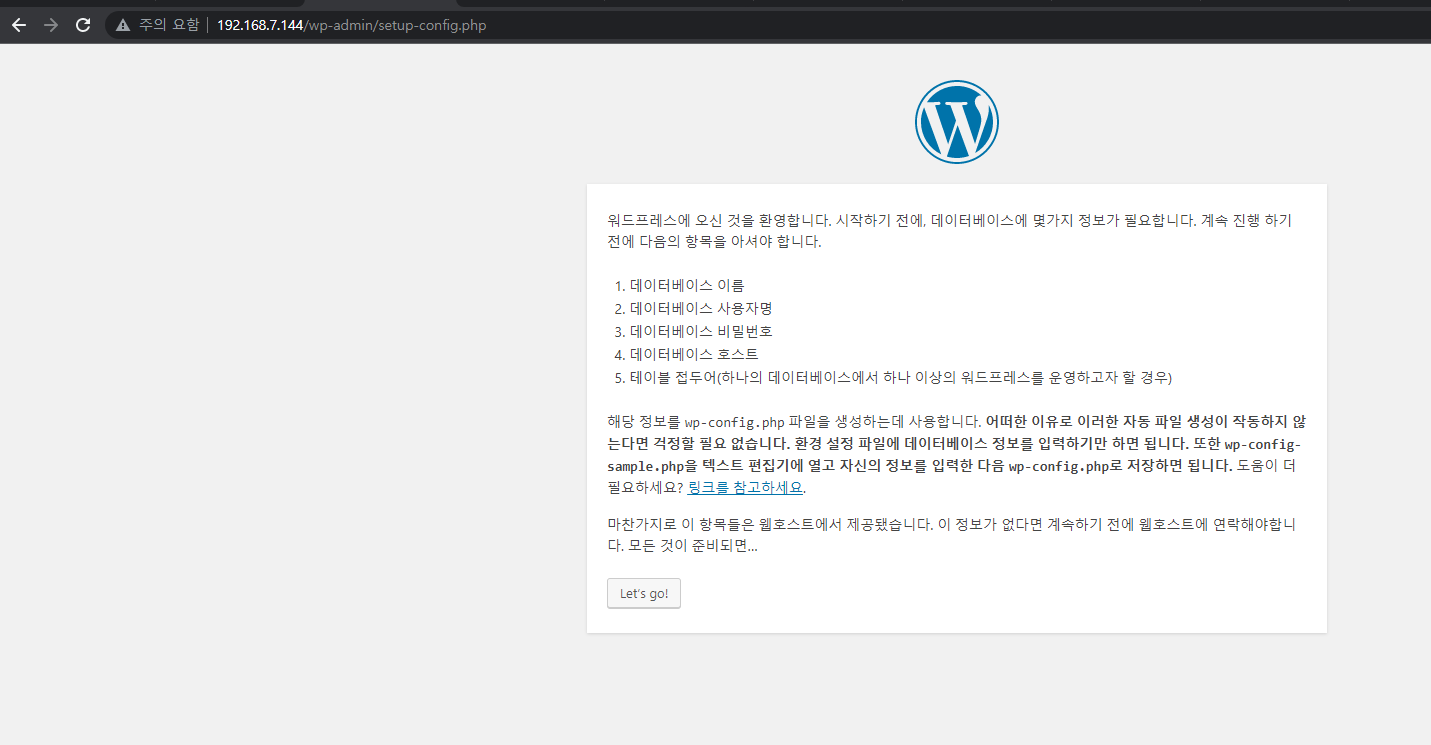The width and height of the screenshot is (1431, 745).
Task: Click the Let's go! button
Action: (644, 593)
